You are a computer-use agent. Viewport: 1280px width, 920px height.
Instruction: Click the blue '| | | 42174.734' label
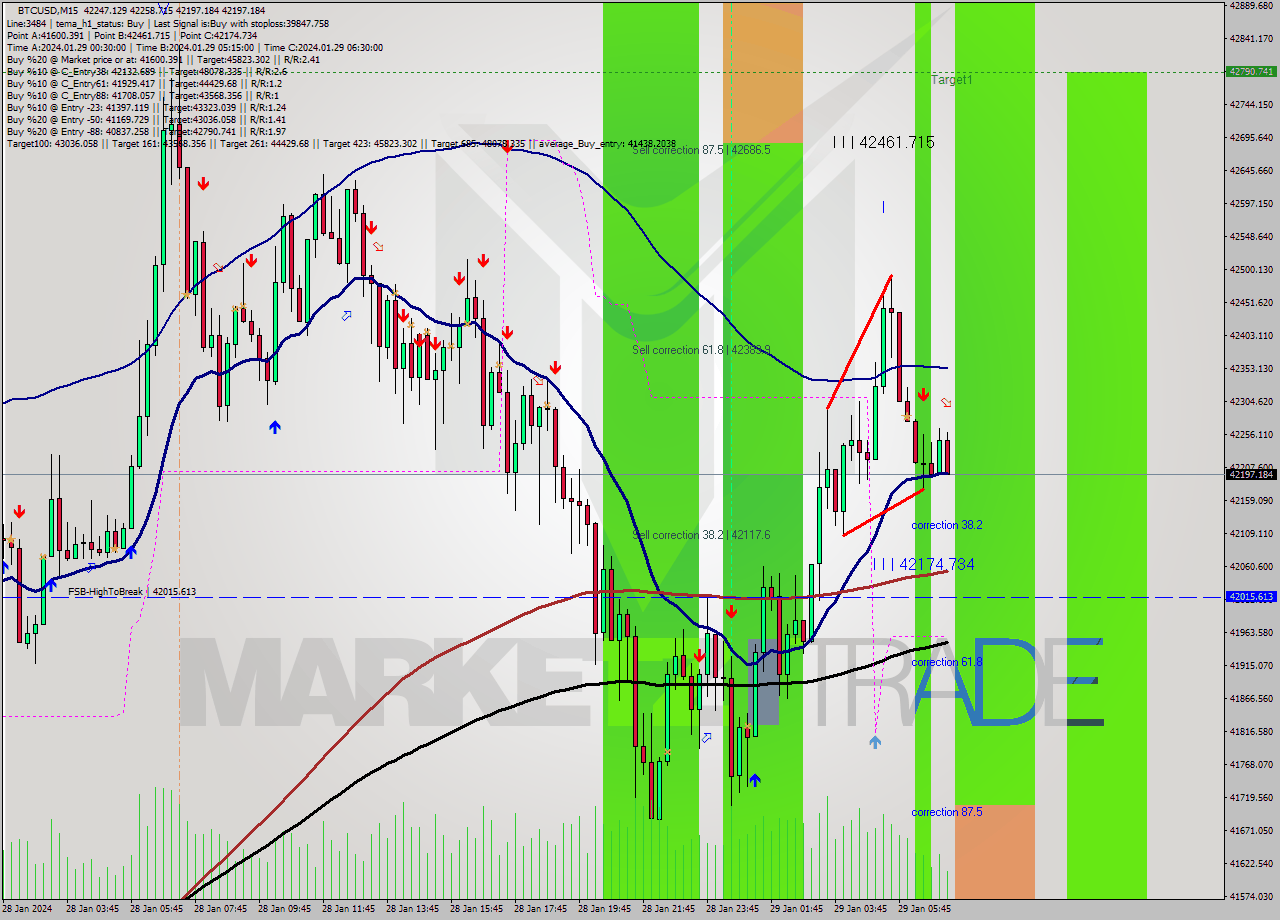click(x=923, y=565)
